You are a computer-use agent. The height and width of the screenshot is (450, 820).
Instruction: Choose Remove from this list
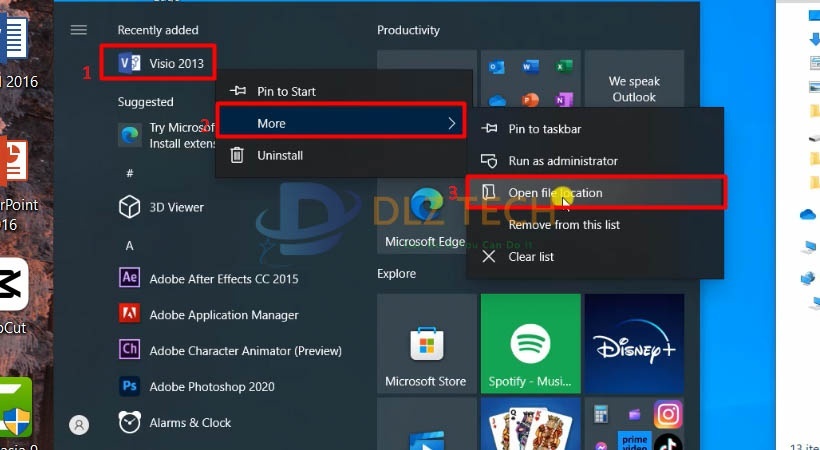(595, 225)
